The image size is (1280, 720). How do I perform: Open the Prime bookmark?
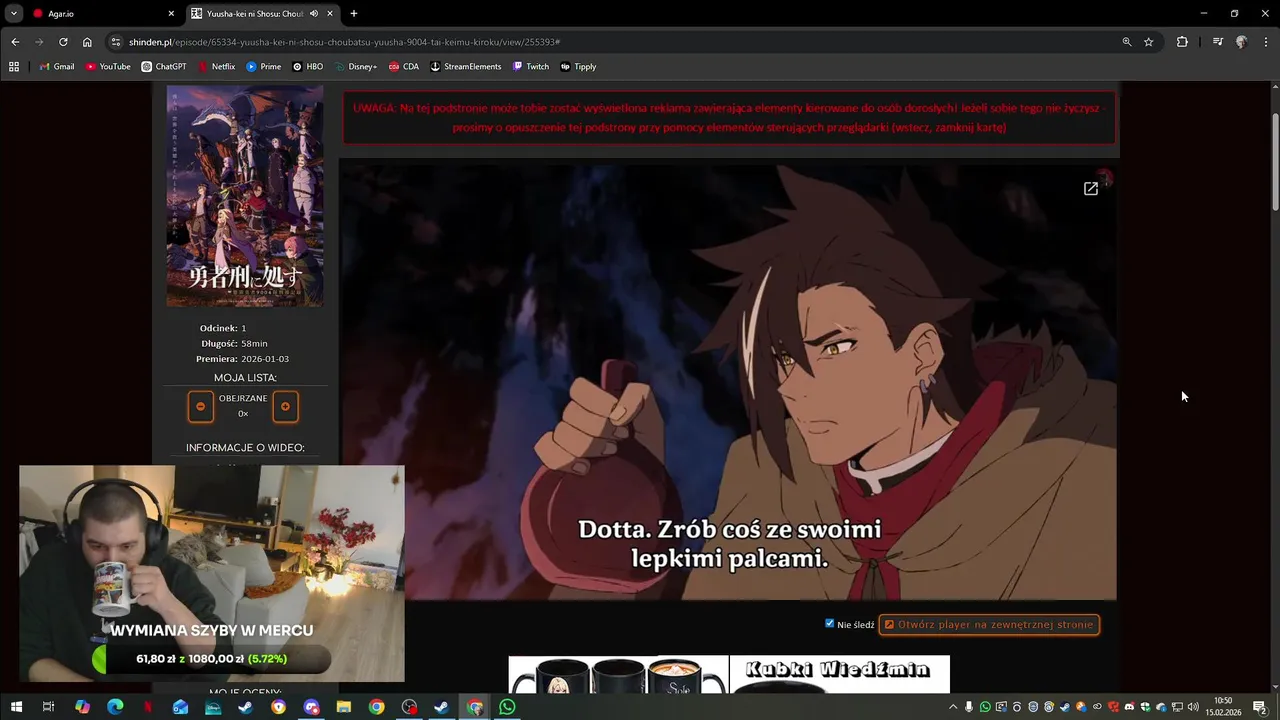(x=264, y=67)
